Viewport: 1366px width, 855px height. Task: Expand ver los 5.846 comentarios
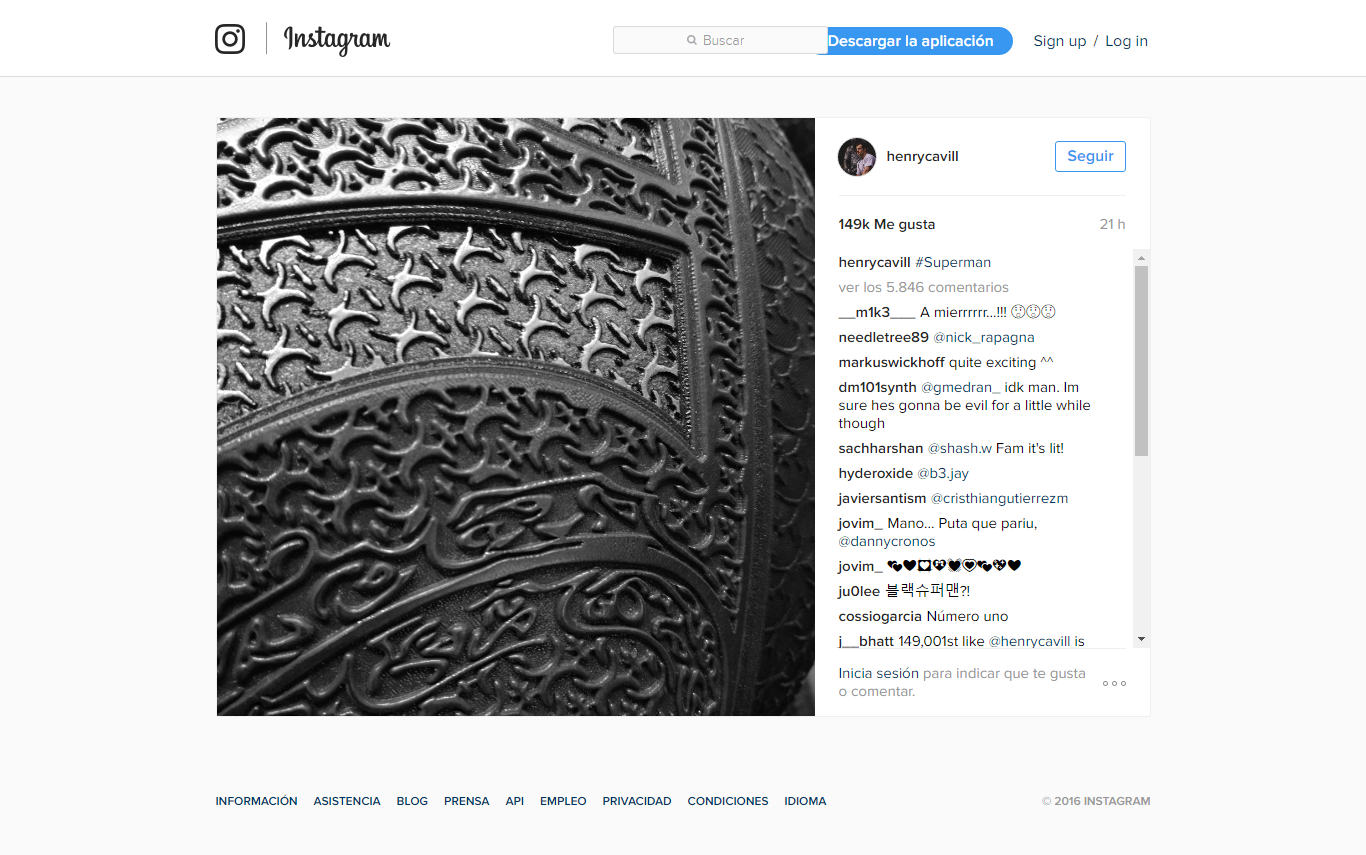coord(924,287)
